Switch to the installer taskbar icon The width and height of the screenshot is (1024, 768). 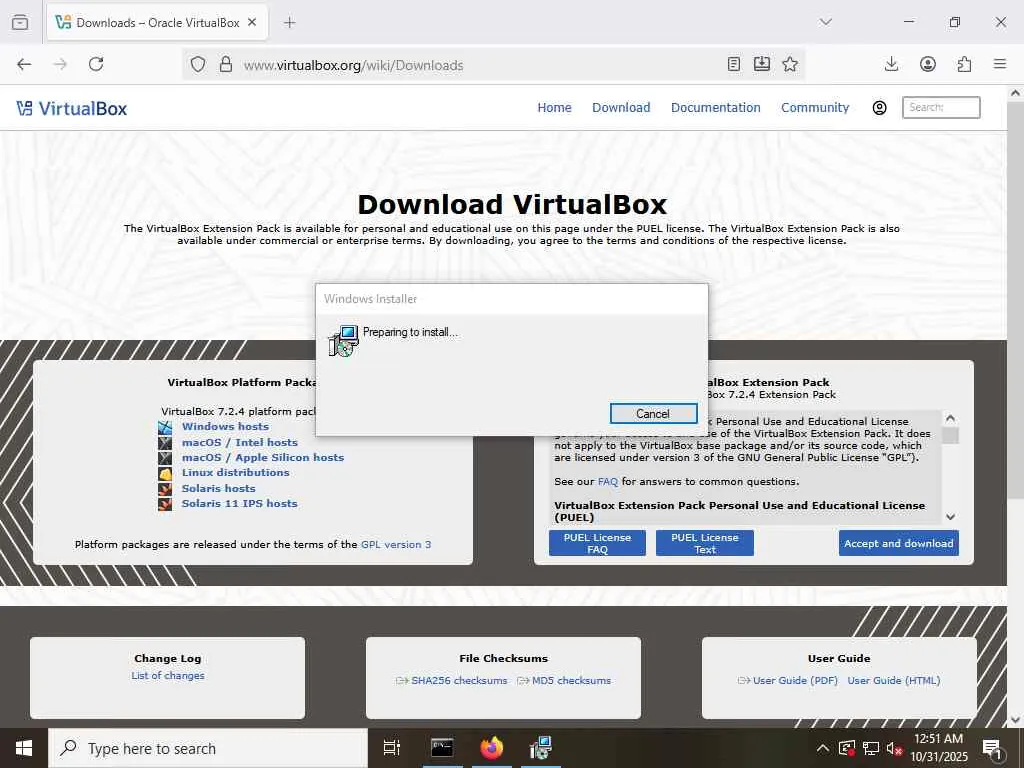click(541, 748)
